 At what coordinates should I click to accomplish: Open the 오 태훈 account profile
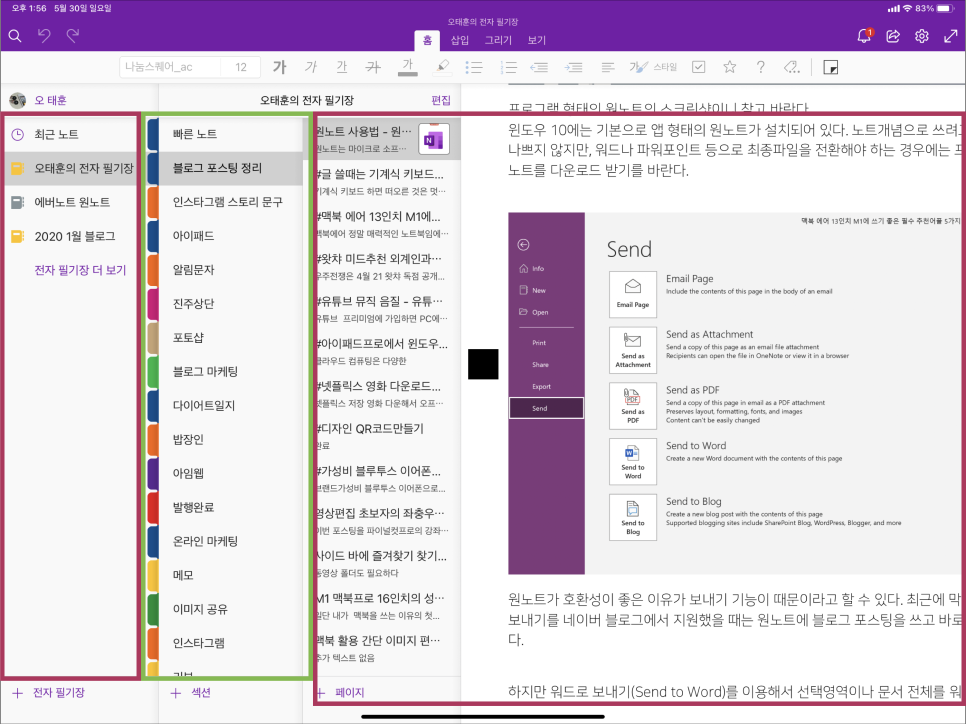pos(38,100)
